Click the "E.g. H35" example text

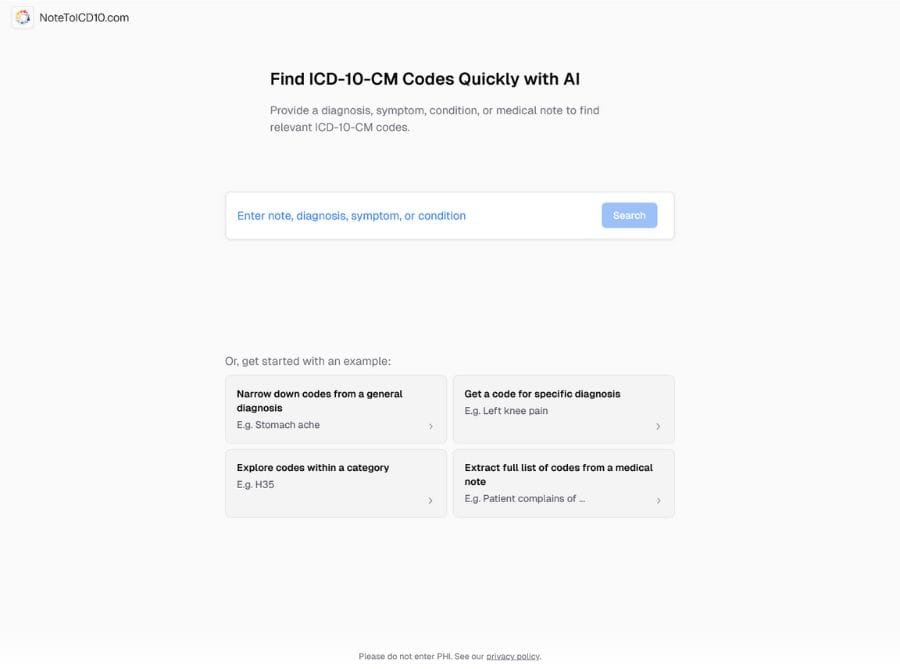point(255,485)
